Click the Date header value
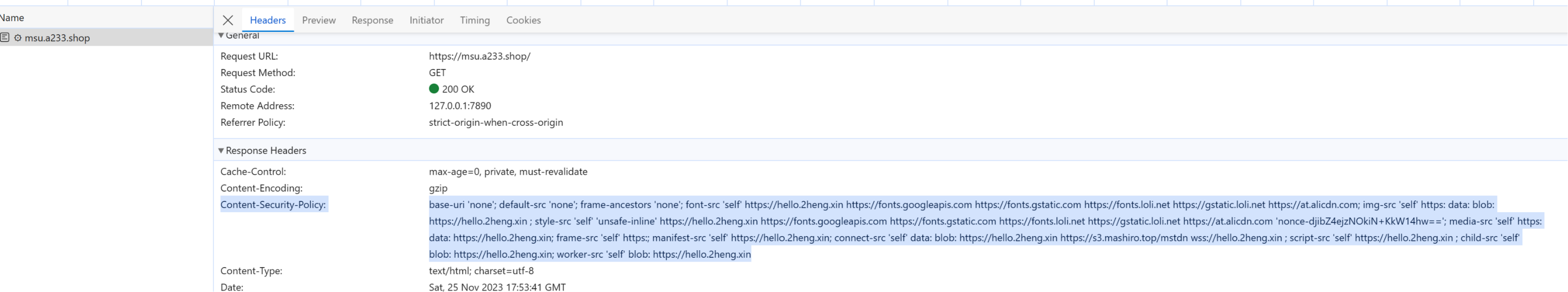The image size is (1568, 292). pyautogui.click(x=496, y=287)
